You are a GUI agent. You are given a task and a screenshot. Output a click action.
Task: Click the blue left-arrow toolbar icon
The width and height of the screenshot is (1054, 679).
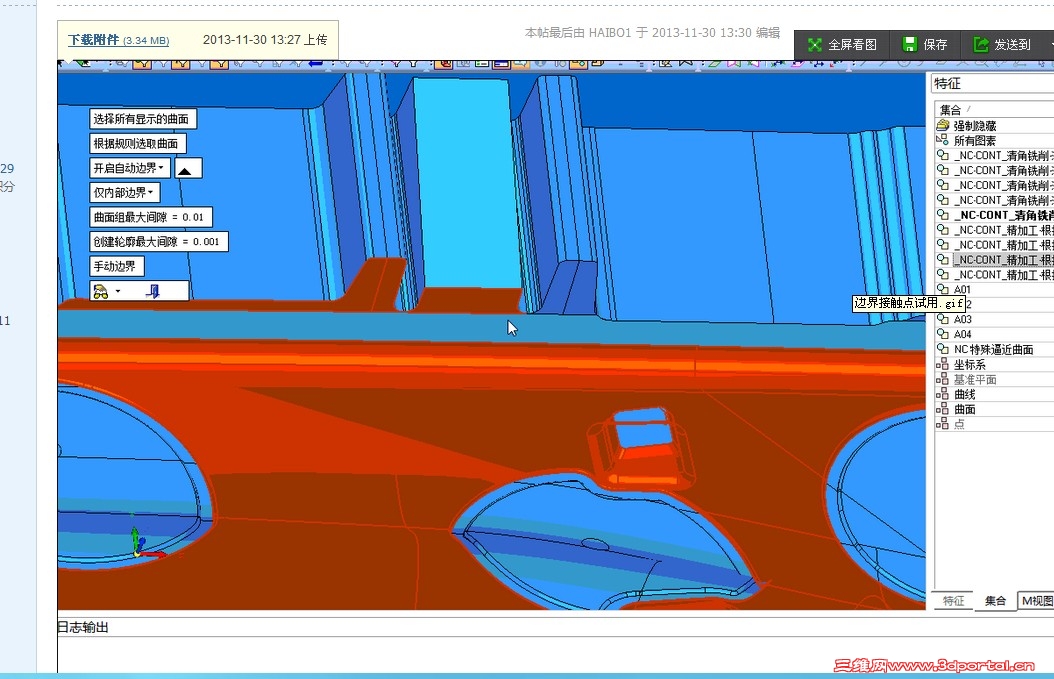click(316, 64)
